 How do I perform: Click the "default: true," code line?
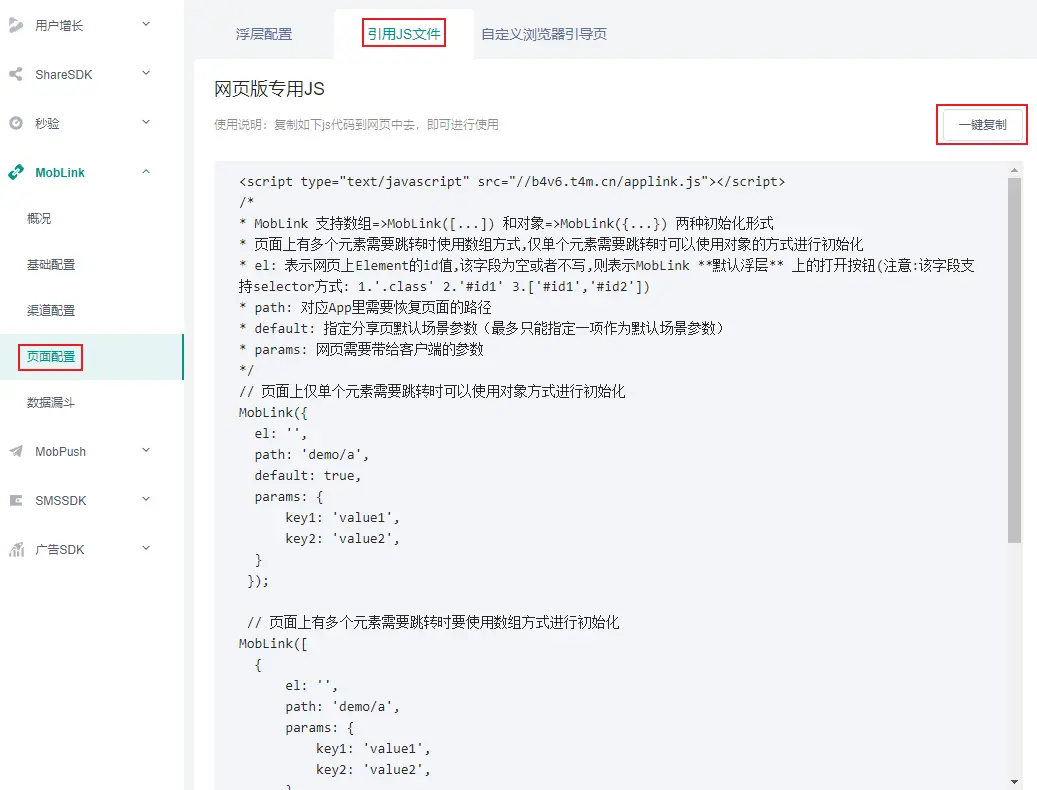pos(308,475)
